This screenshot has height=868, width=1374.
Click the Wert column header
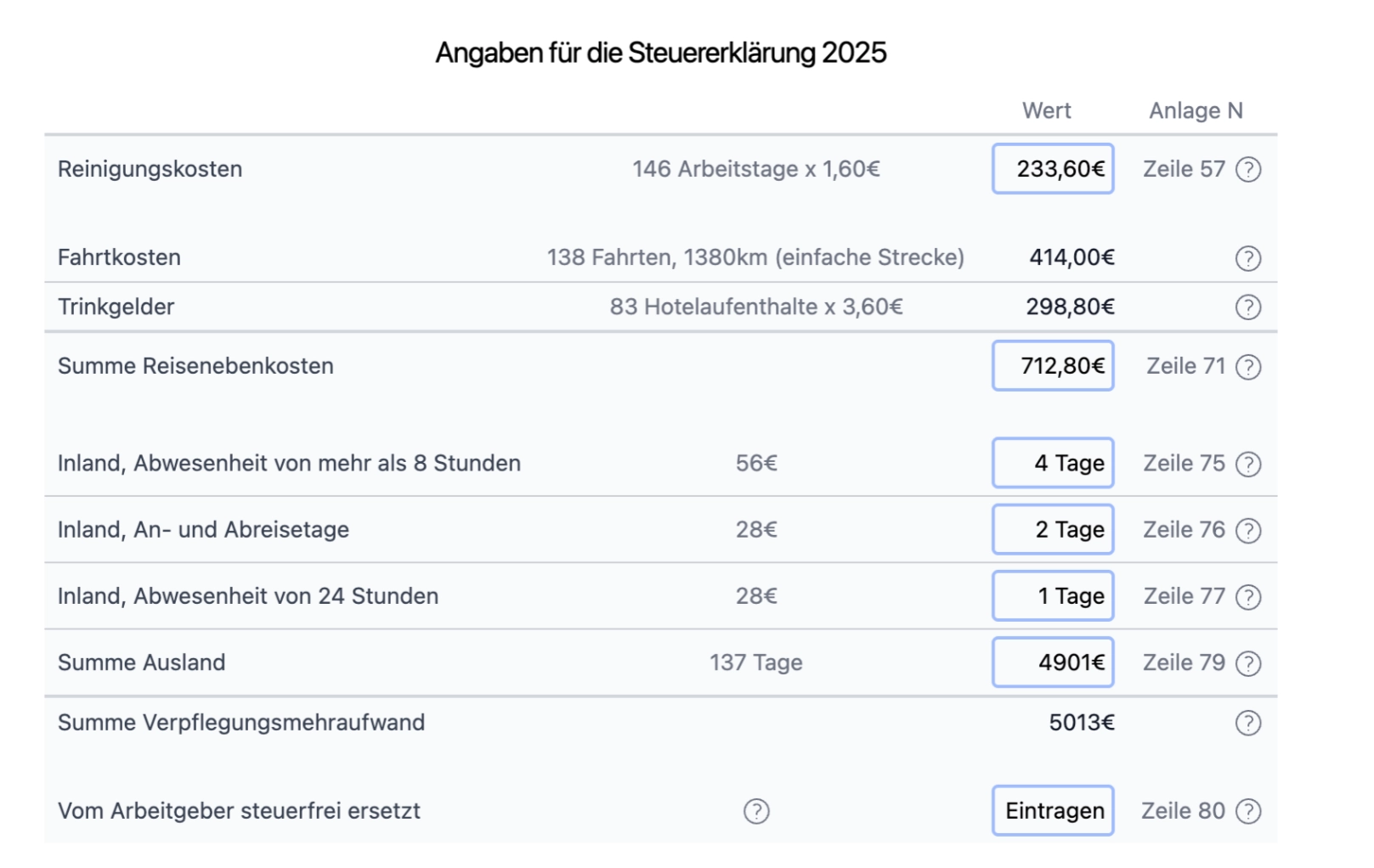1047,110
